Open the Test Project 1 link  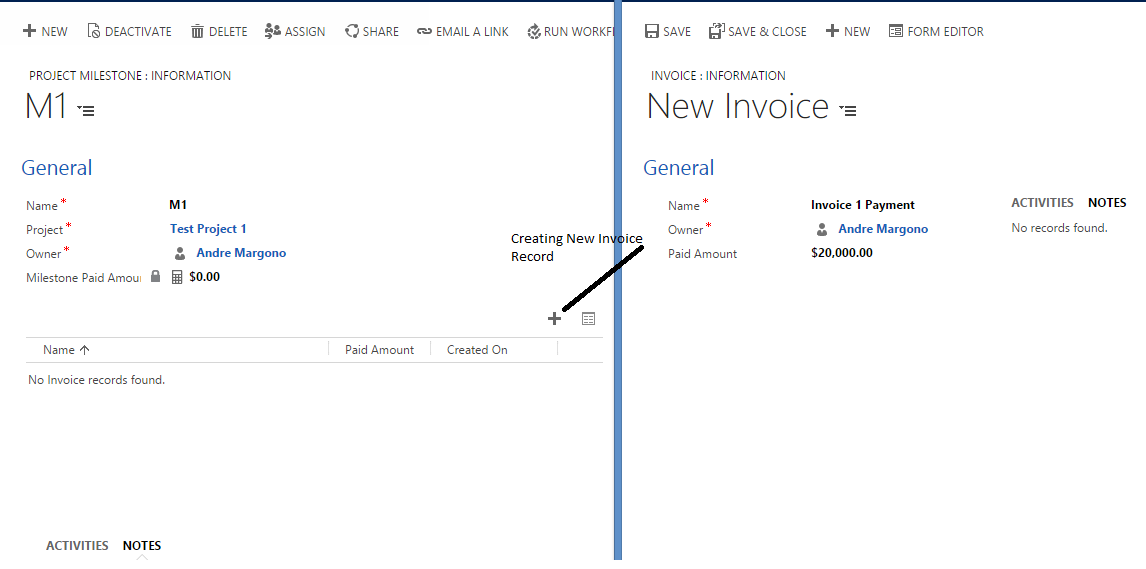(x=208, y=229)
